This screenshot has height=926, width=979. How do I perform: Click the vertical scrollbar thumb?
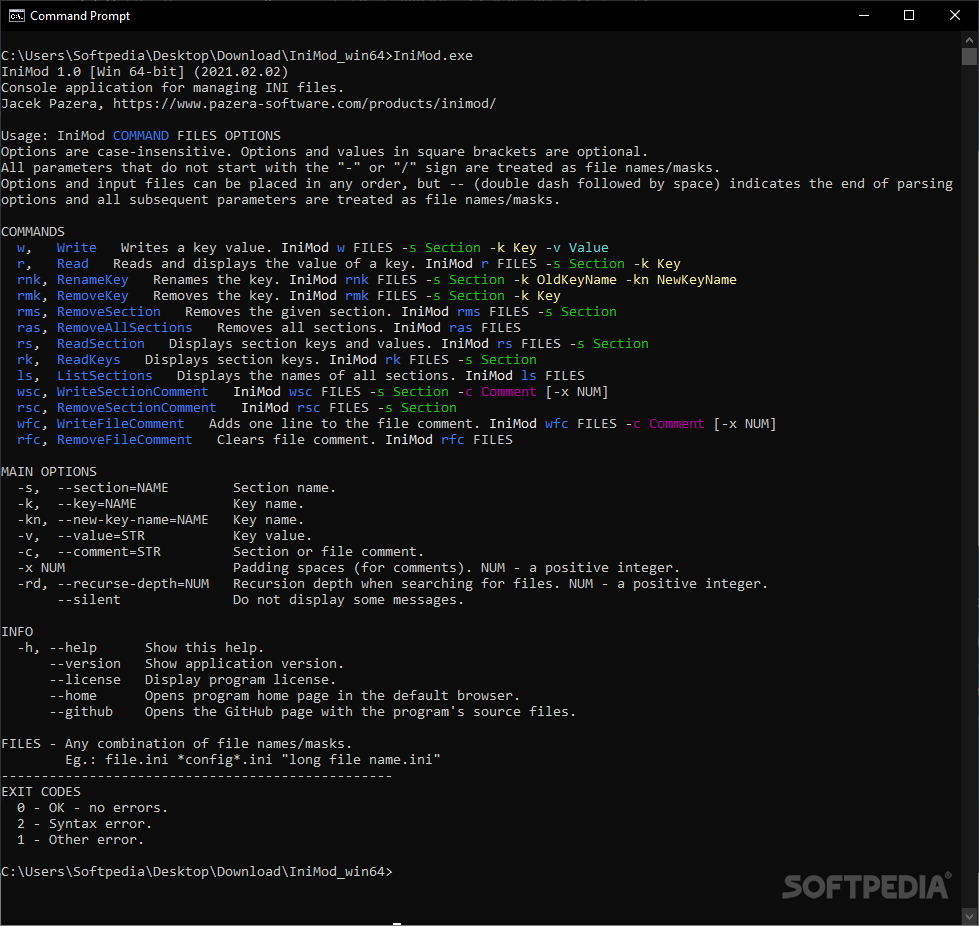coord(969,57)
